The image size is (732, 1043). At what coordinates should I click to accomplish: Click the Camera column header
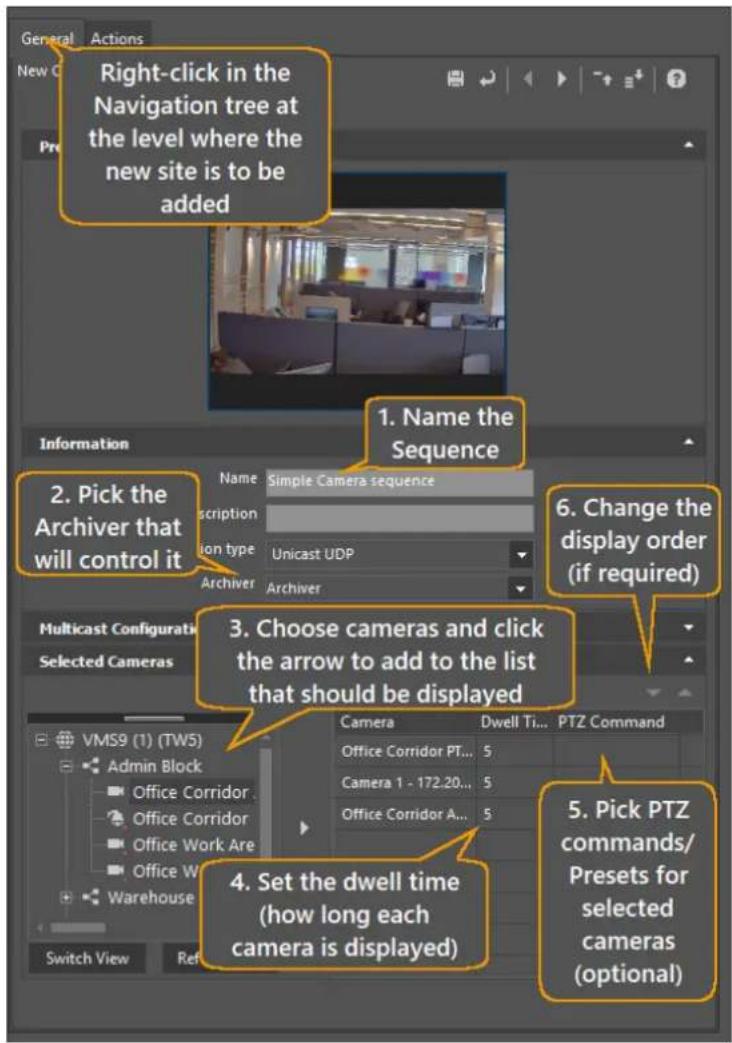(405, 722)
